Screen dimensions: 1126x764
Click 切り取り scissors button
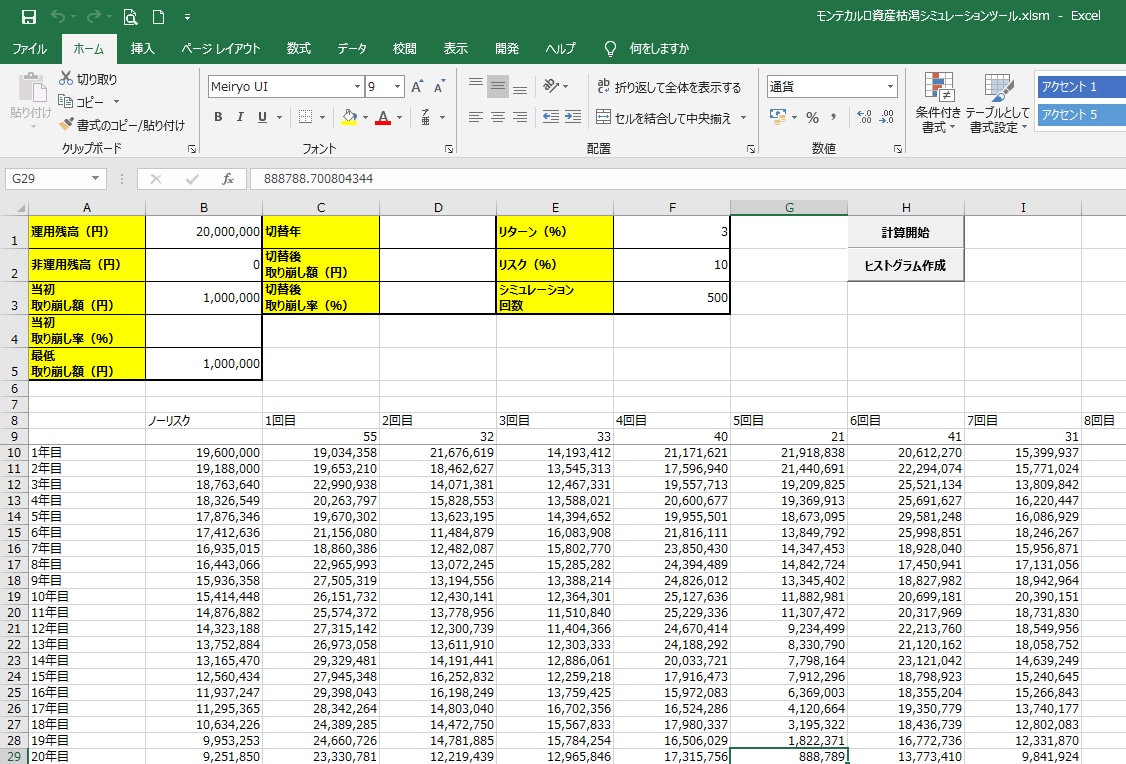click(88, 79)
